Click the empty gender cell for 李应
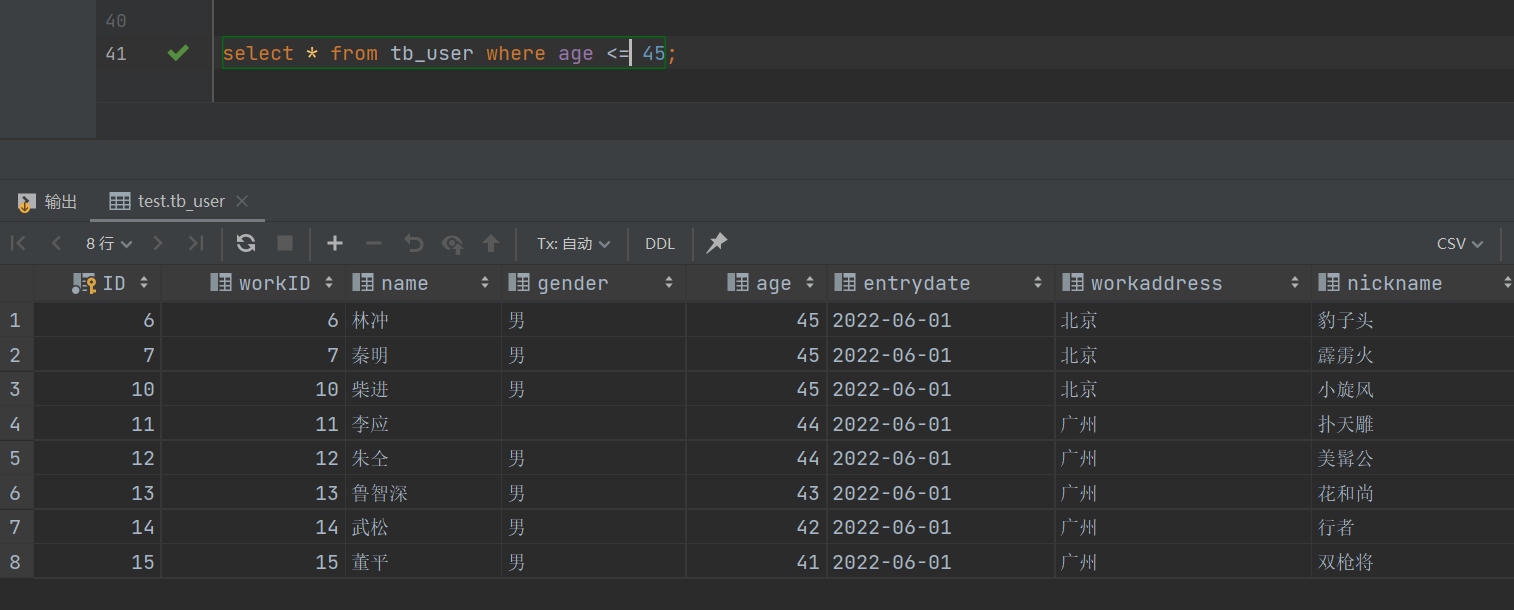 [592, 424]
